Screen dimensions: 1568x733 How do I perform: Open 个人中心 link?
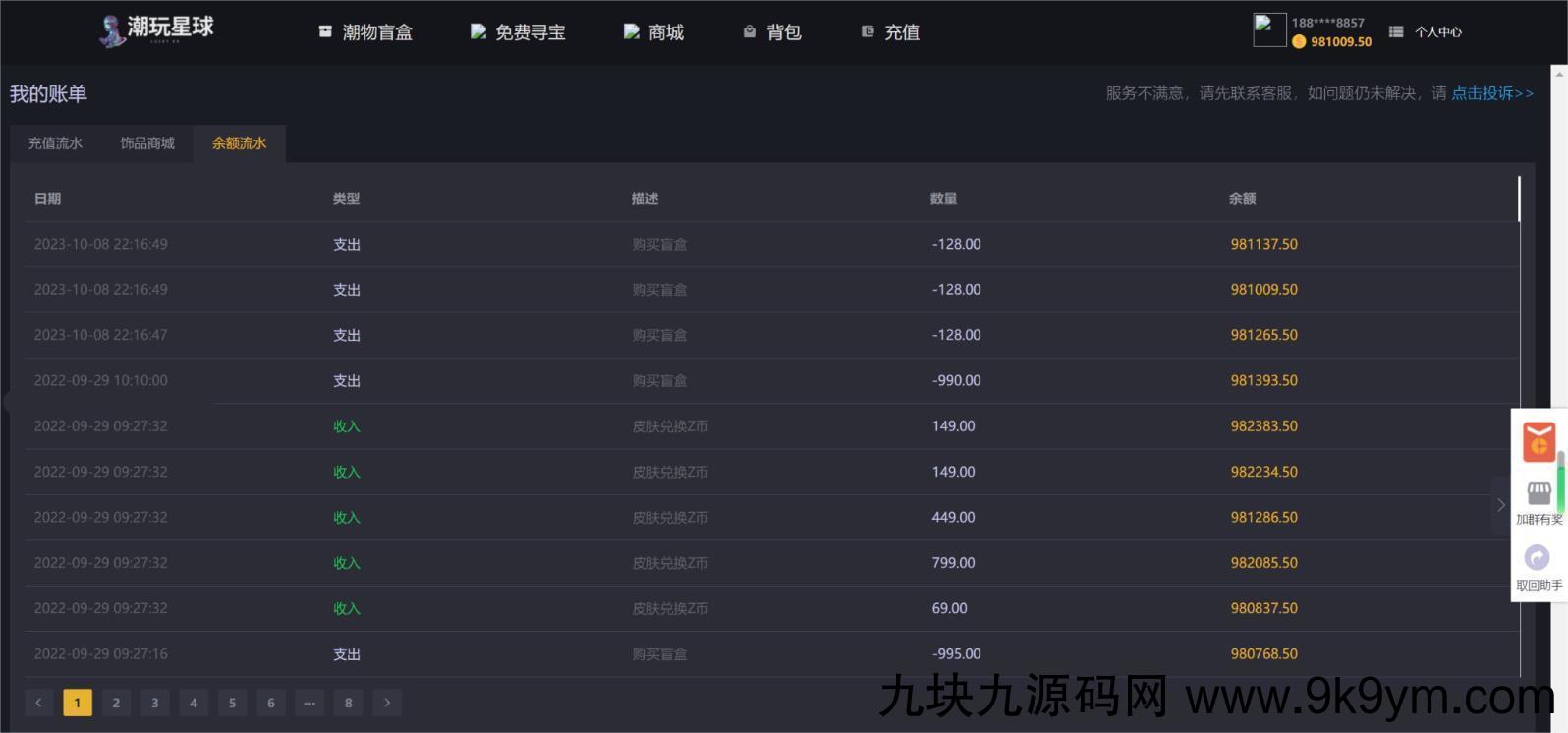tap(1438, 32)
